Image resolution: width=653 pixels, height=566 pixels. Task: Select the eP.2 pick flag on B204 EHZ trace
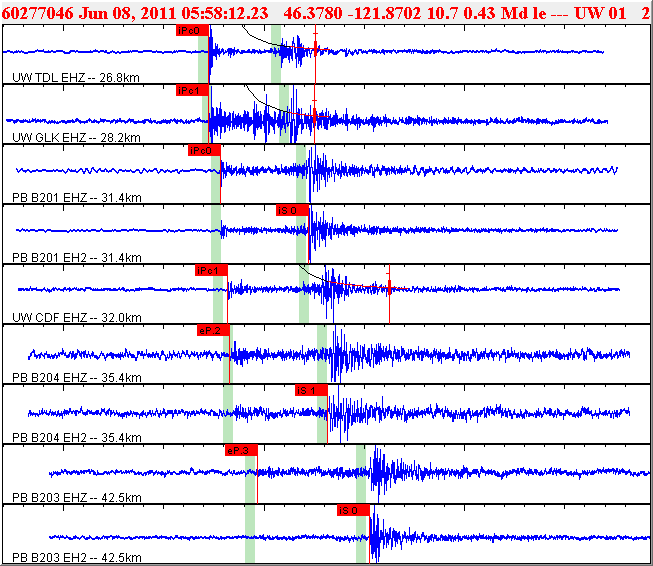pyautogui.click(x=213, y=330)
